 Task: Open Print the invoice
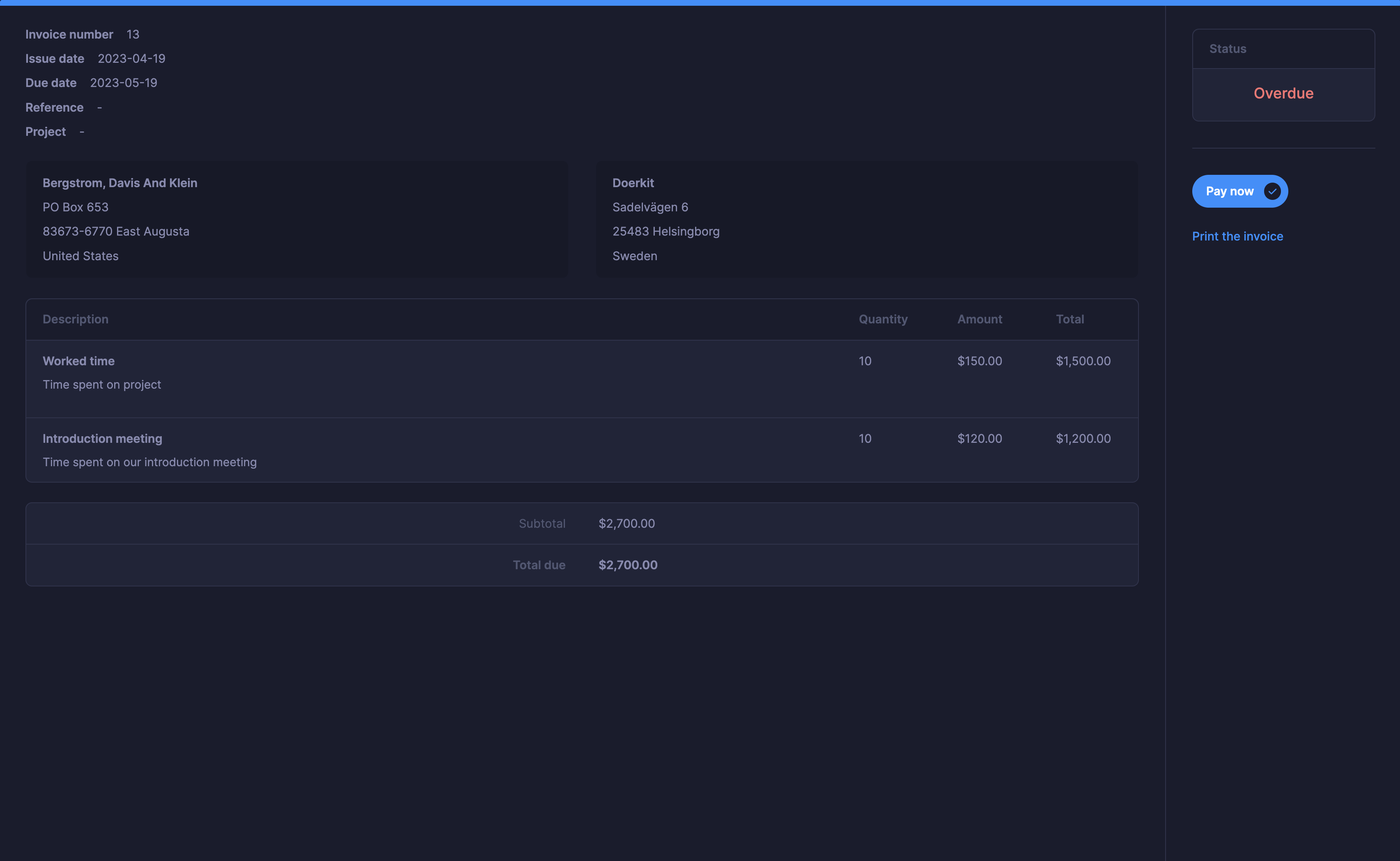1238,236
